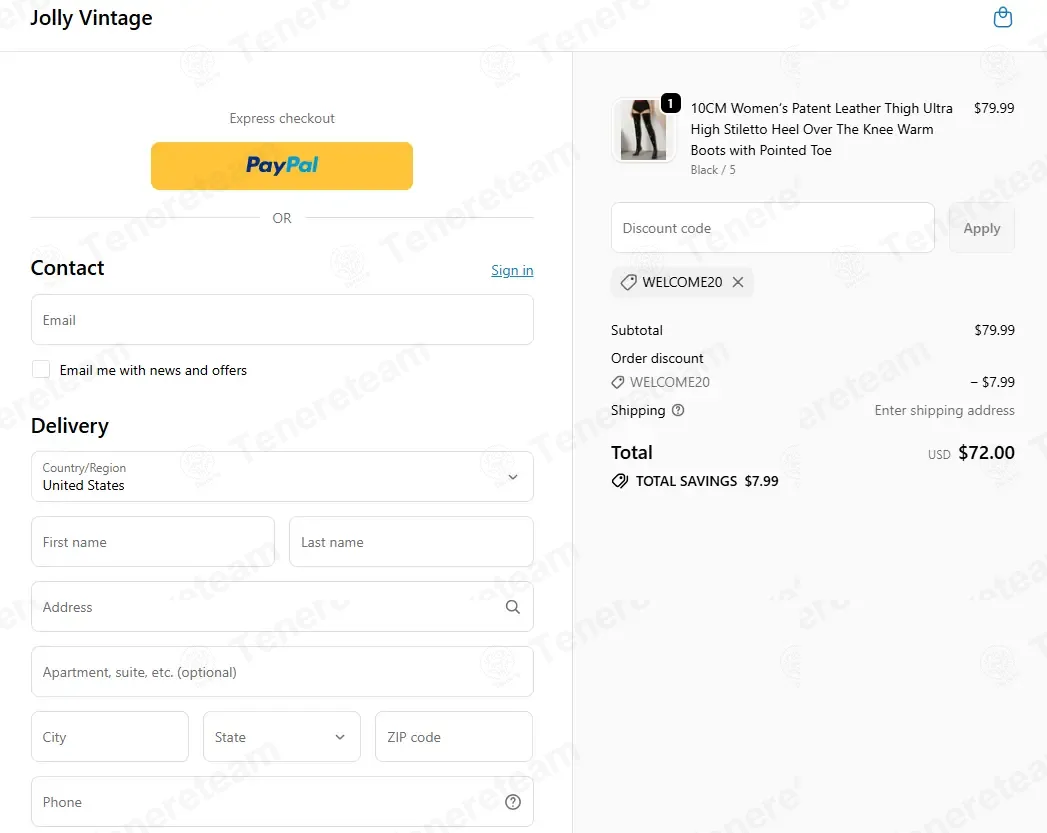Viewport: 1047px width, 833px height.
Task: Click the Address search magnifier icon
Action: 512,607
